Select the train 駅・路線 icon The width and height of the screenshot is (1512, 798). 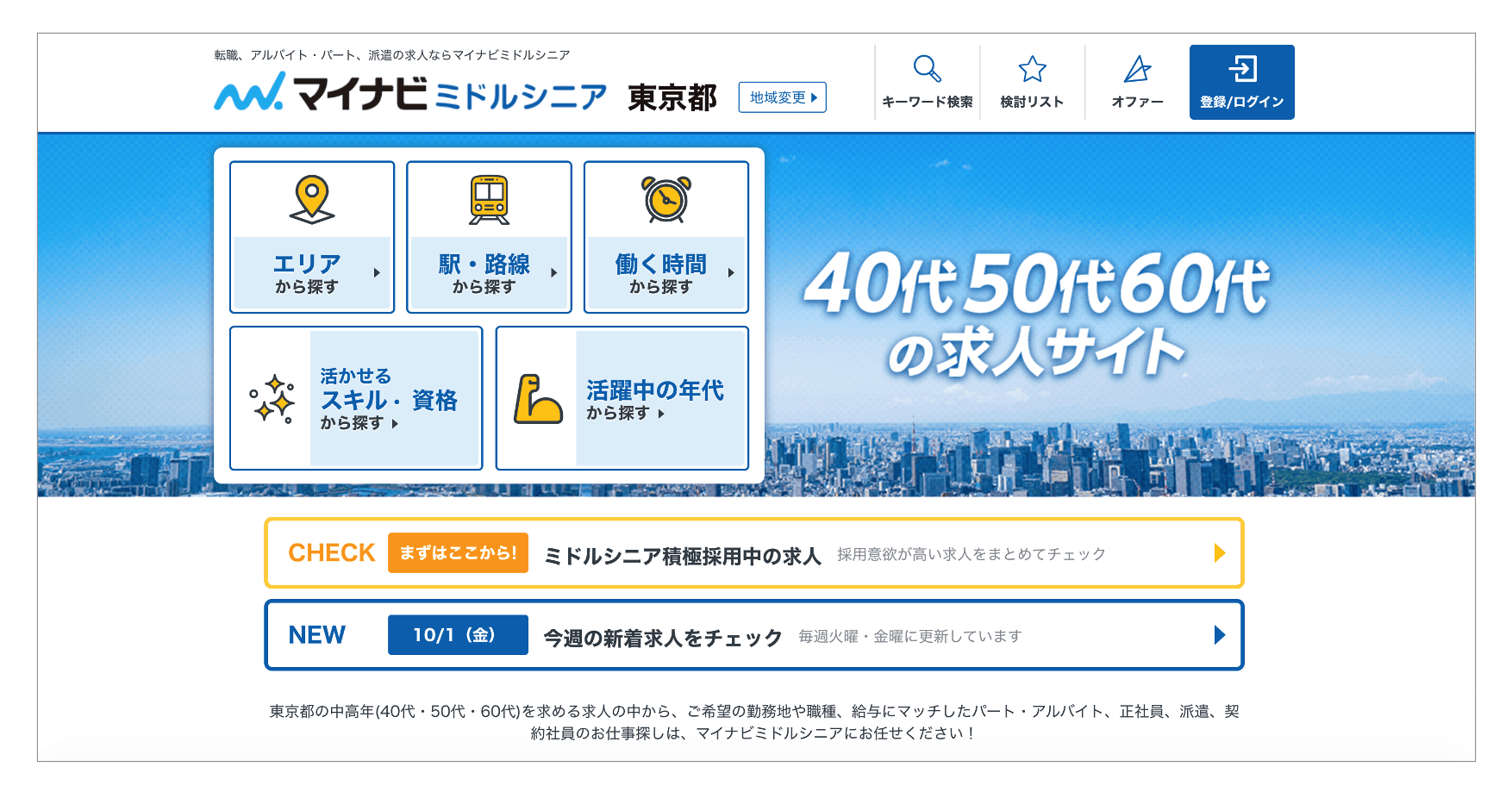pos(489,200)
